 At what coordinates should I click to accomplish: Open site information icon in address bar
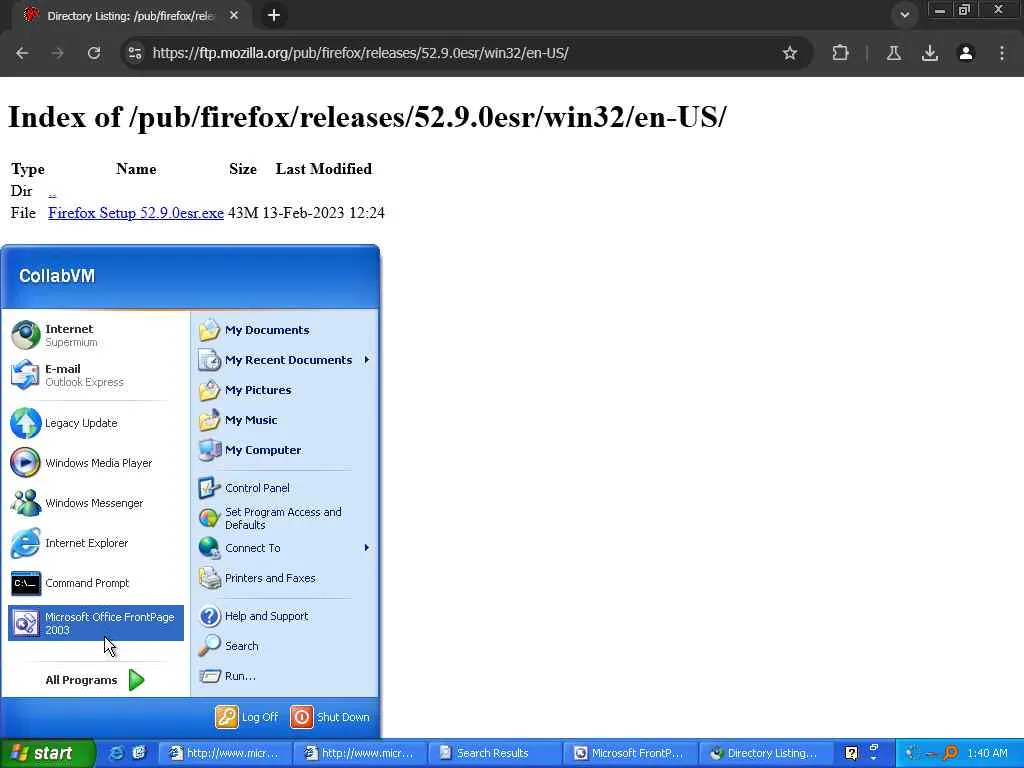(x=135, y=53)
